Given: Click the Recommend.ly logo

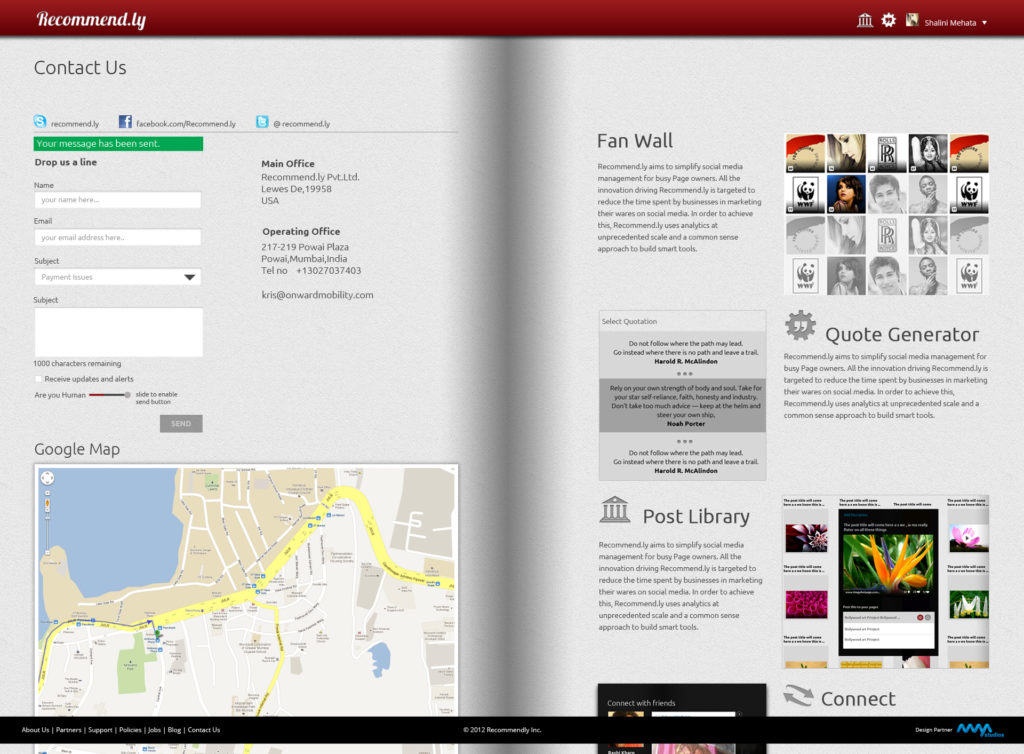Looking at the screenshot, I should coord(91,20).
